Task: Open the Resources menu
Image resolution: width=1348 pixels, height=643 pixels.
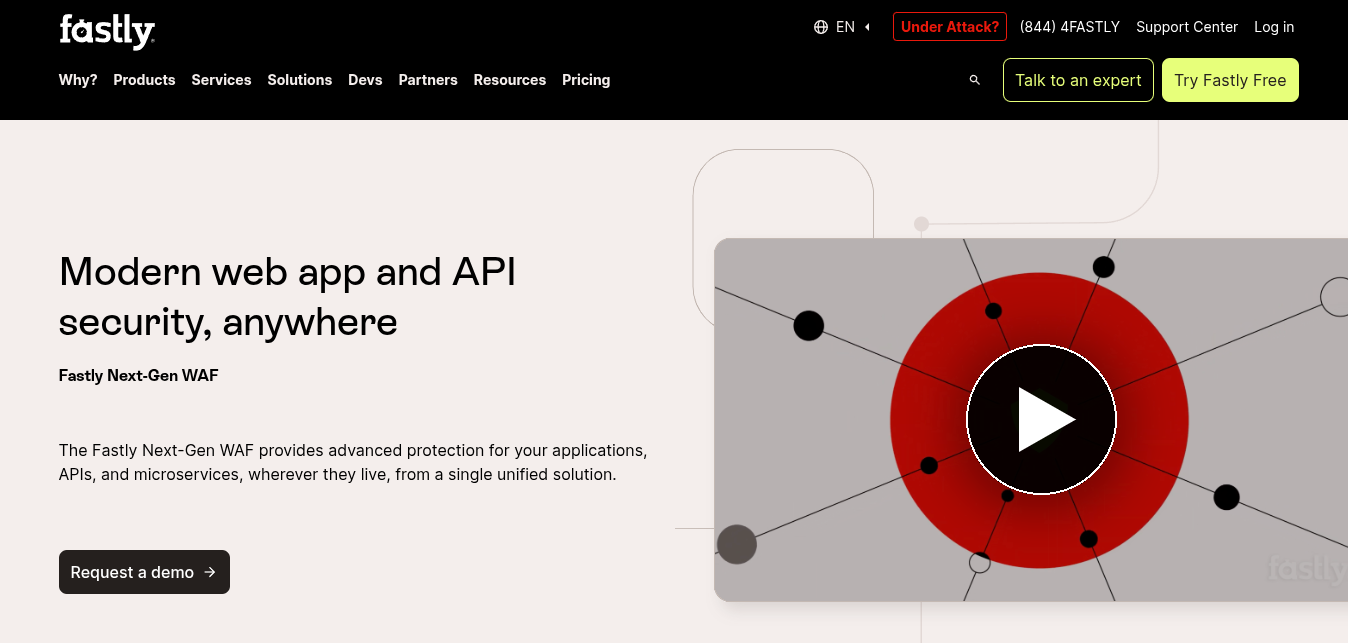Action: [x=510, y=80]
